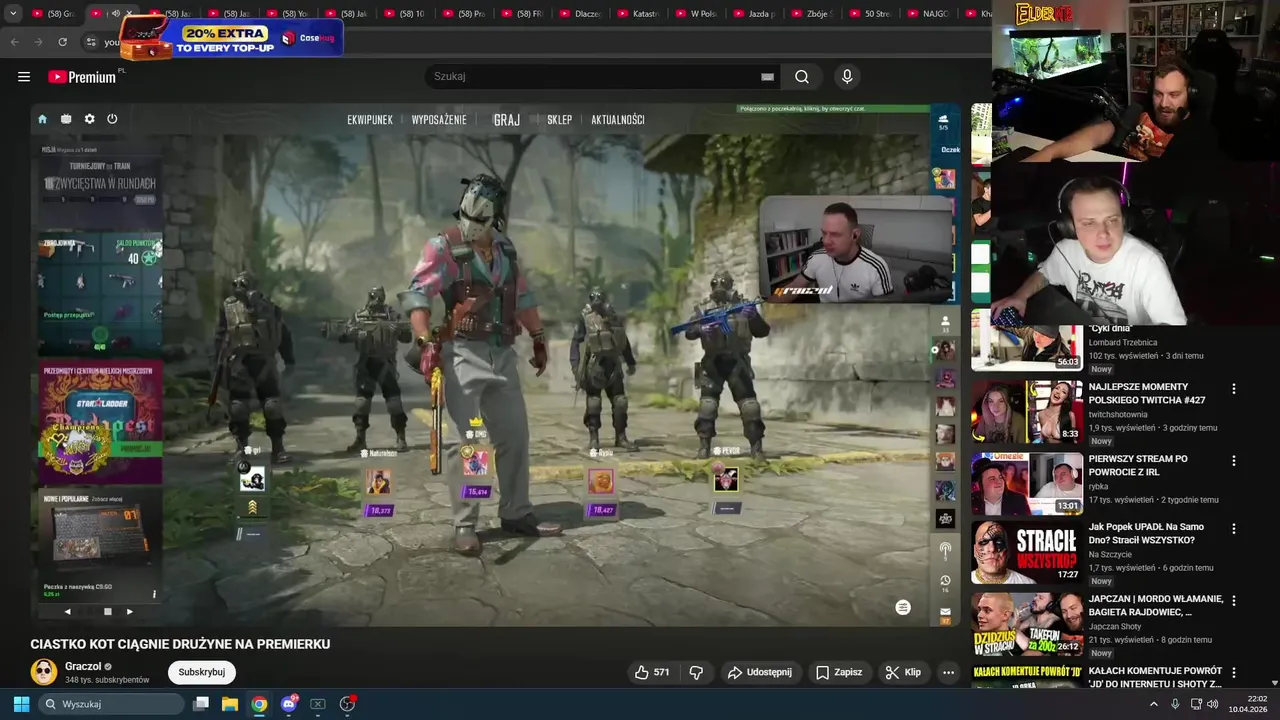Viewport: 1280px width, 720px height.
Task: Switch to the 'Katastr' browser tab
Action: tap(638, 14)
